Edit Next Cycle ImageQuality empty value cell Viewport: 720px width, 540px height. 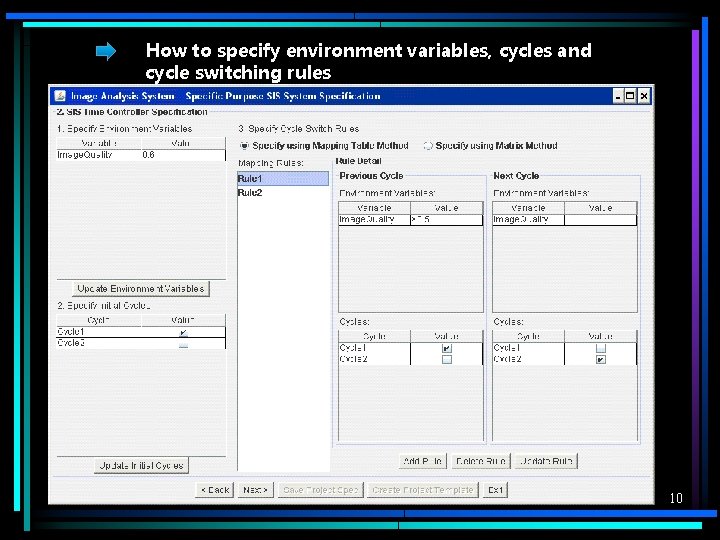(600, 220)
